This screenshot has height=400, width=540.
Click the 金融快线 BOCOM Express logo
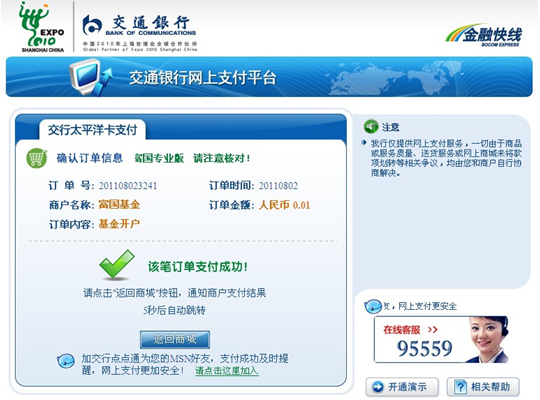pos(484,35)
